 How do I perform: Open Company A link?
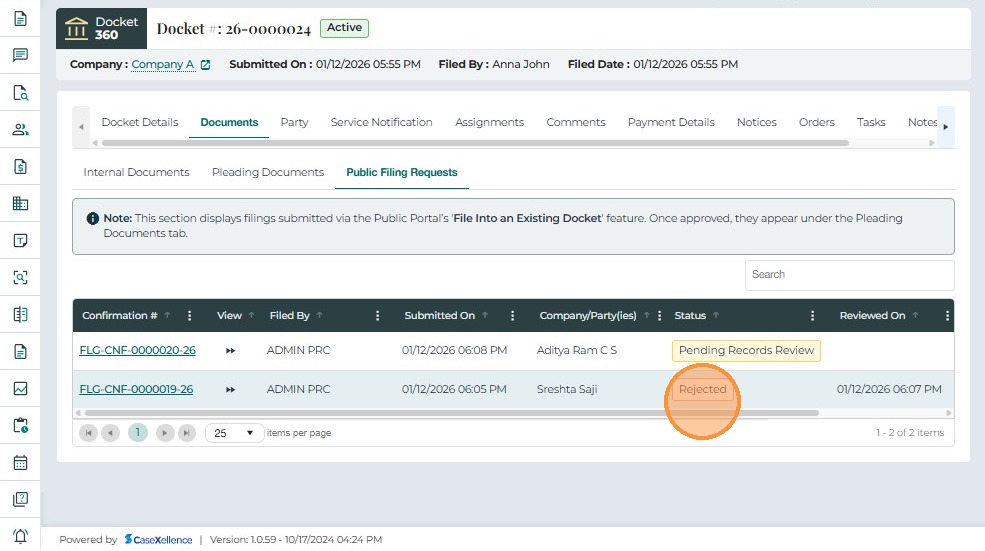(x=163, y=64)
